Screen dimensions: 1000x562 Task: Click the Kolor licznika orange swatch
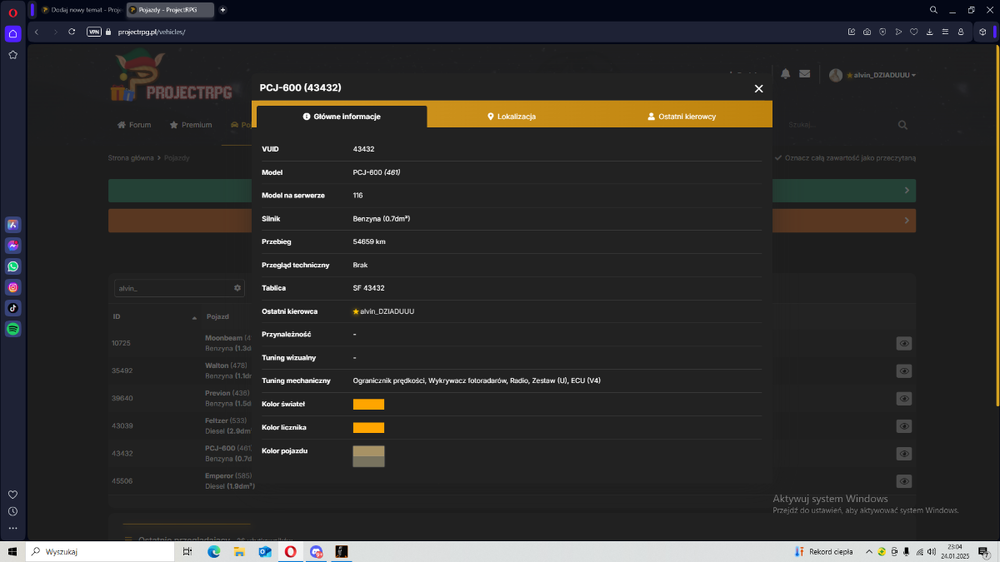point(369,427)
